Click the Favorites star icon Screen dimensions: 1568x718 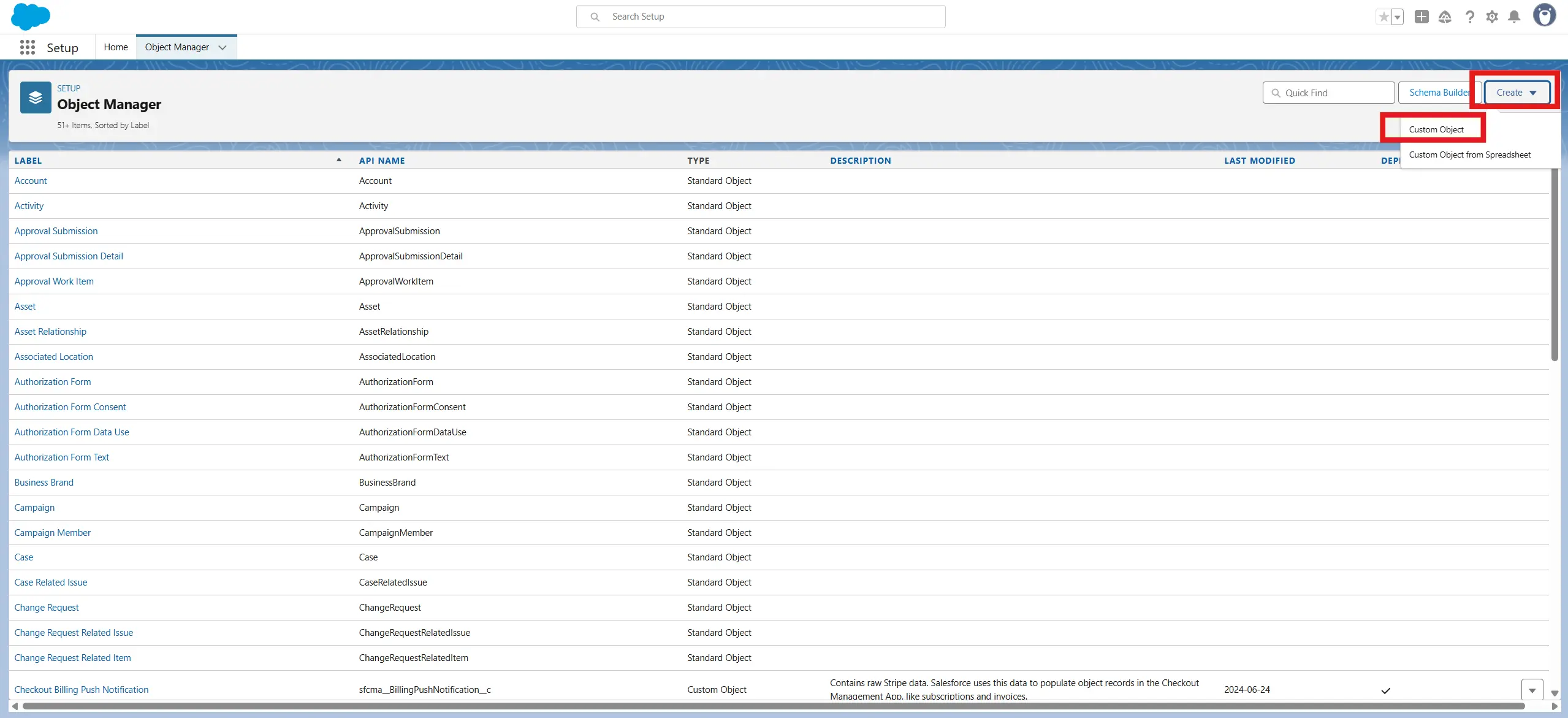pos(1383,17)
